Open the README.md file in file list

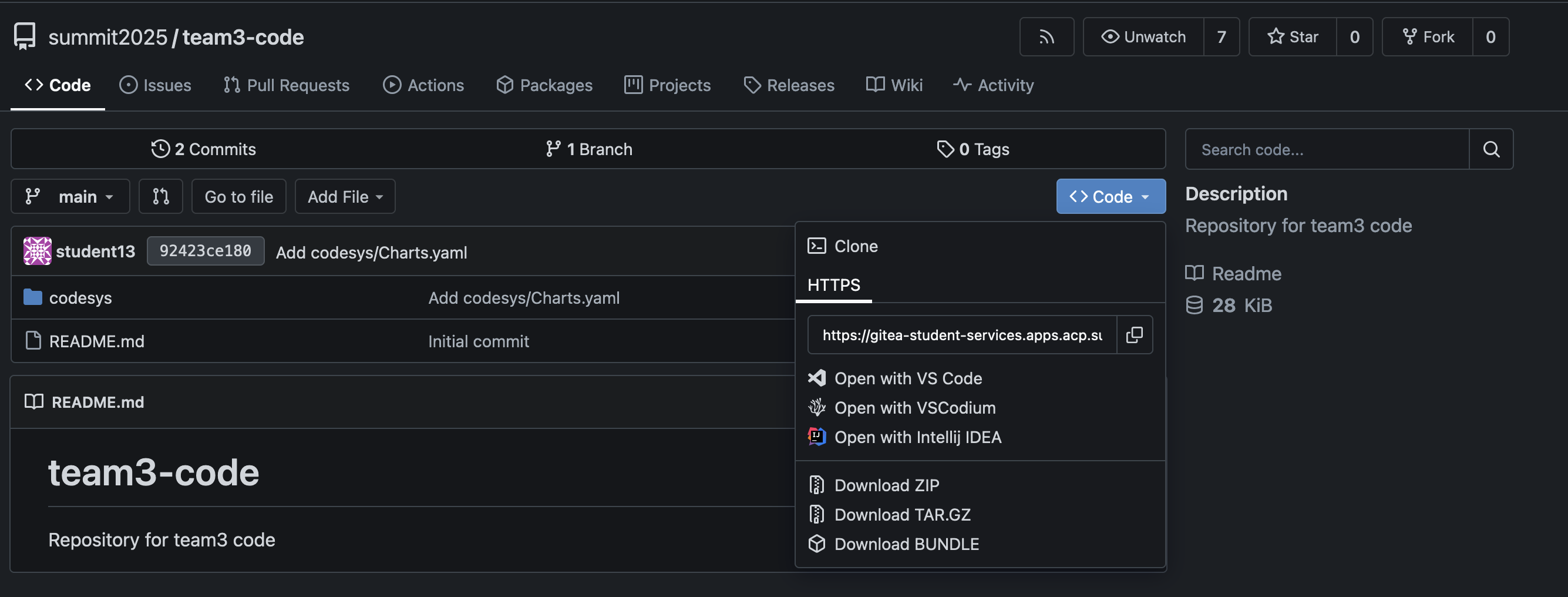(x=97, y=341)
